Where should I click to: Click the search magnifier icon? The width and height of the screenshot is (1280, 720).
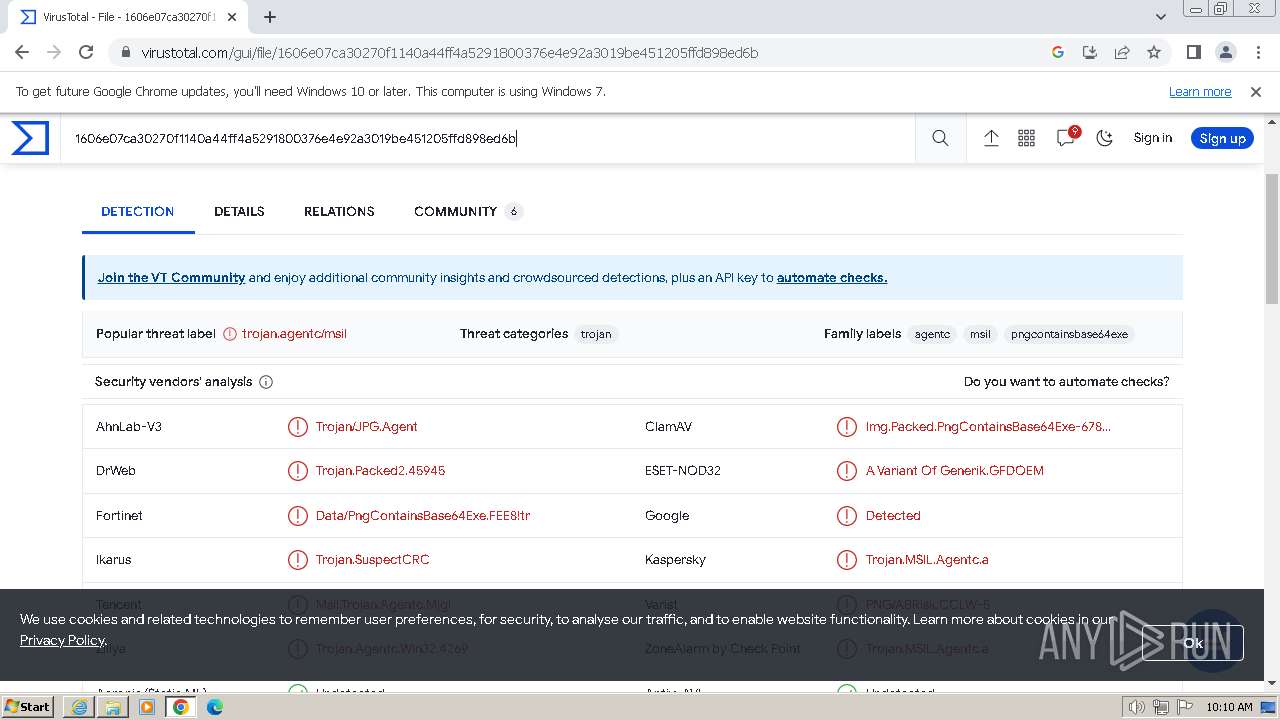coord(940,138)
